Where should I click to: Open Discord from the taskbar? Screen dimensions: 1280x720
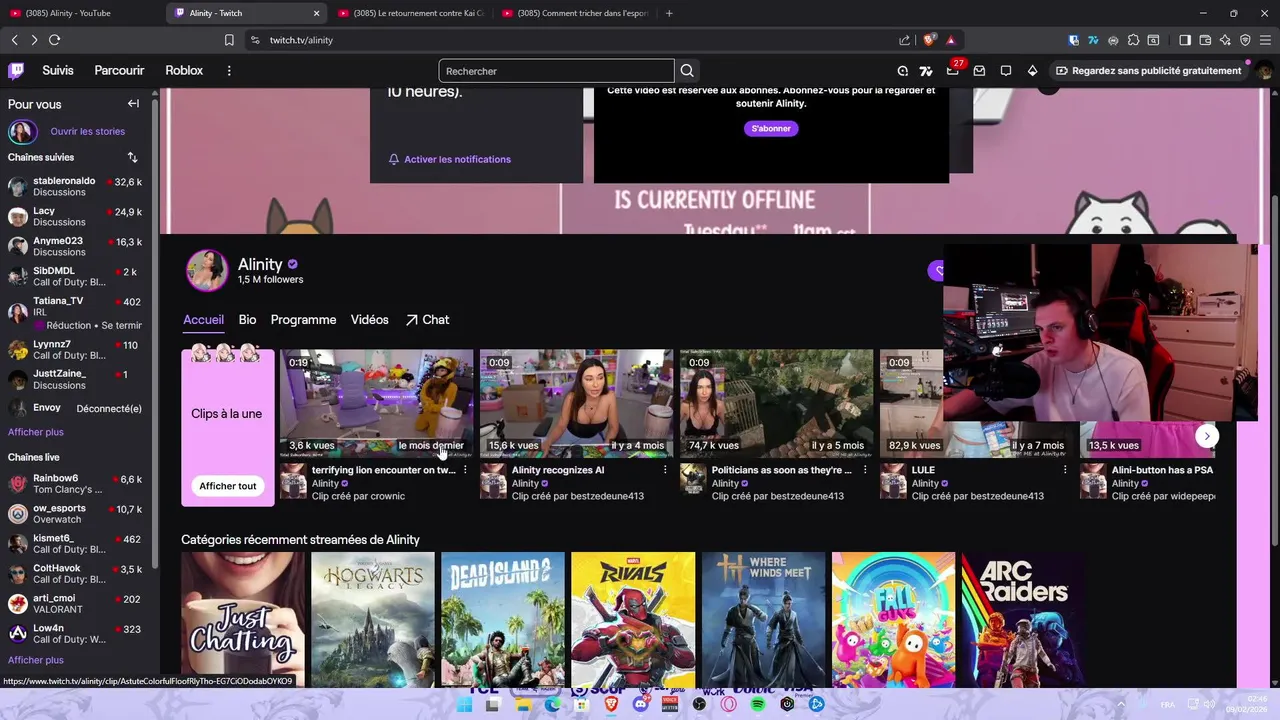click(640, 704)
